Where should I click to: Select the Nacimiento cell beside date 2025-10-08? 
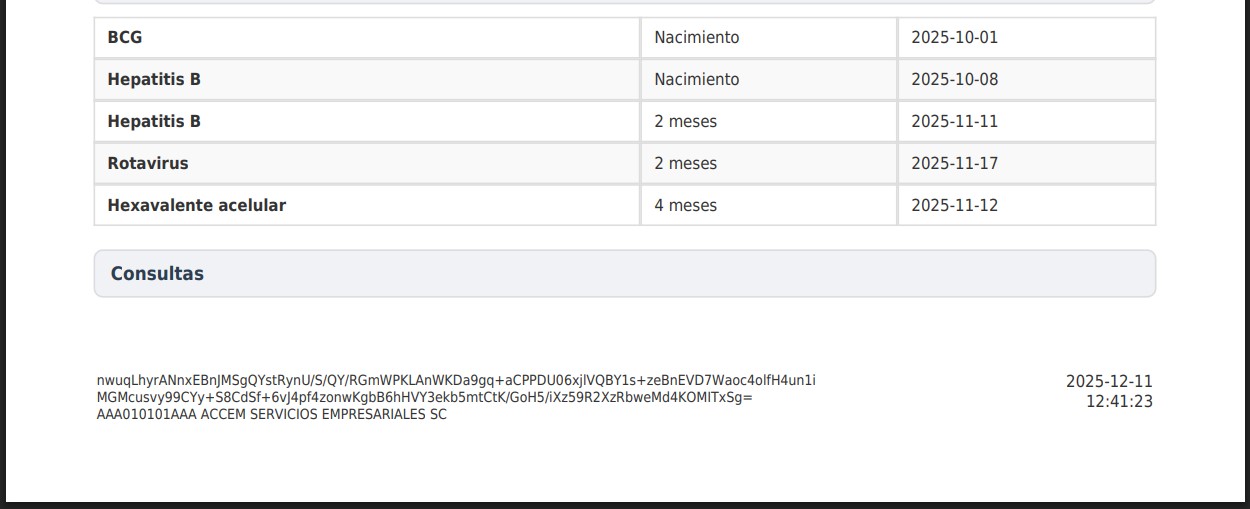pos(697,80)
